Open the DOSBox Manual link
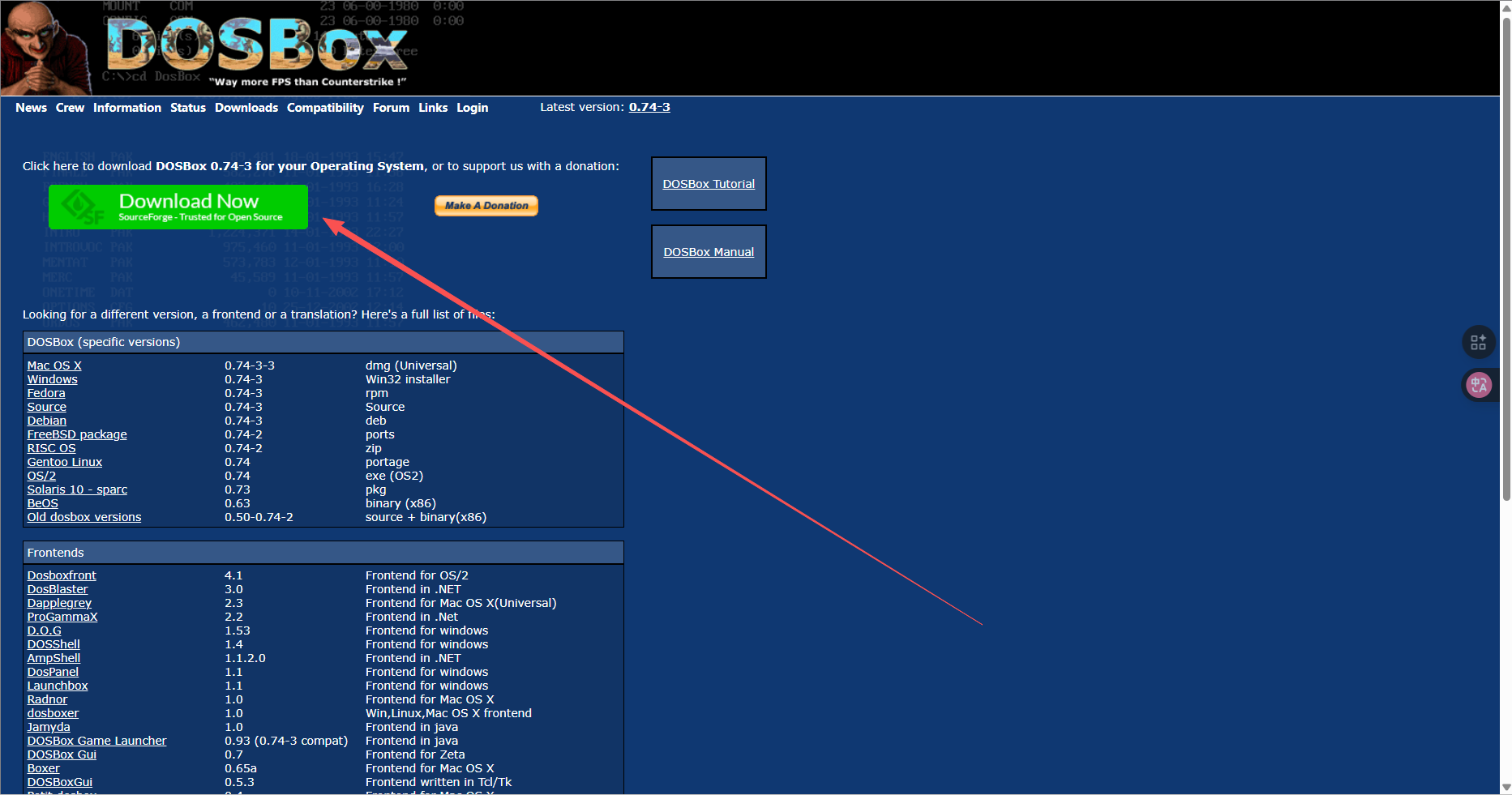This screenshot has height=795, width=1512. pos(709,252)
